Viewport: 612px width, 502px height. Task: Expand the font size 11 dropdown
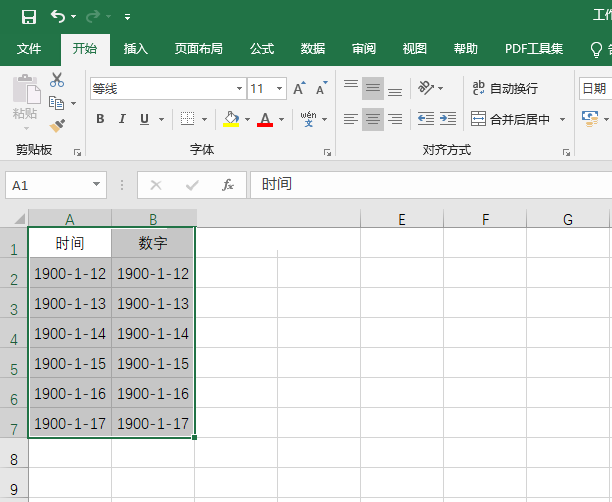click(x=279, y=89)
